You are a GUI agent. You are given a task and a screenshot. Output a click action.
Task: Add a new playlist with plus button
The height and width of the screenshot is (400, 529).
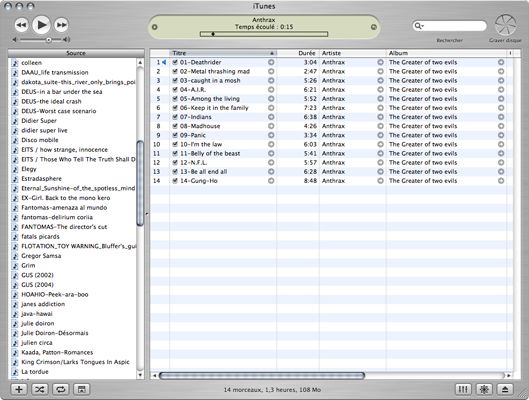[x=19, y=389]
